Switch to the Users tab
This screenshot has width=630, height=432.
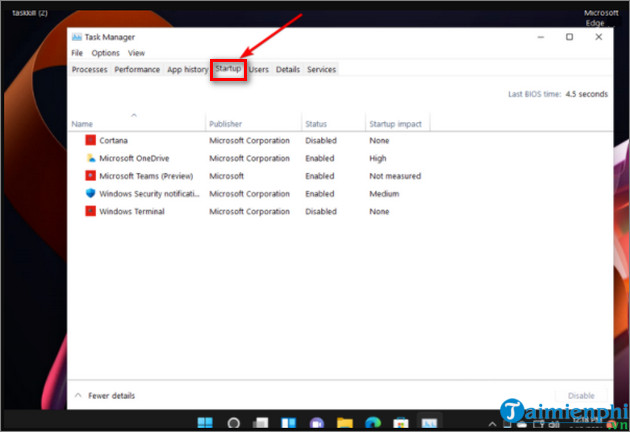pyautogui.click(x=258, y=70)
